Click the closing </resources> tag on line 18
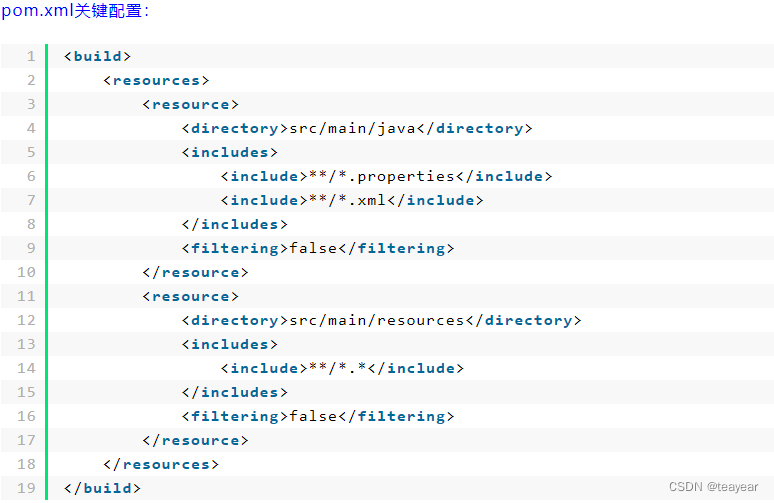Image resolution: width=774 pixels, height=503 pixels. click(x=161, y=464)
